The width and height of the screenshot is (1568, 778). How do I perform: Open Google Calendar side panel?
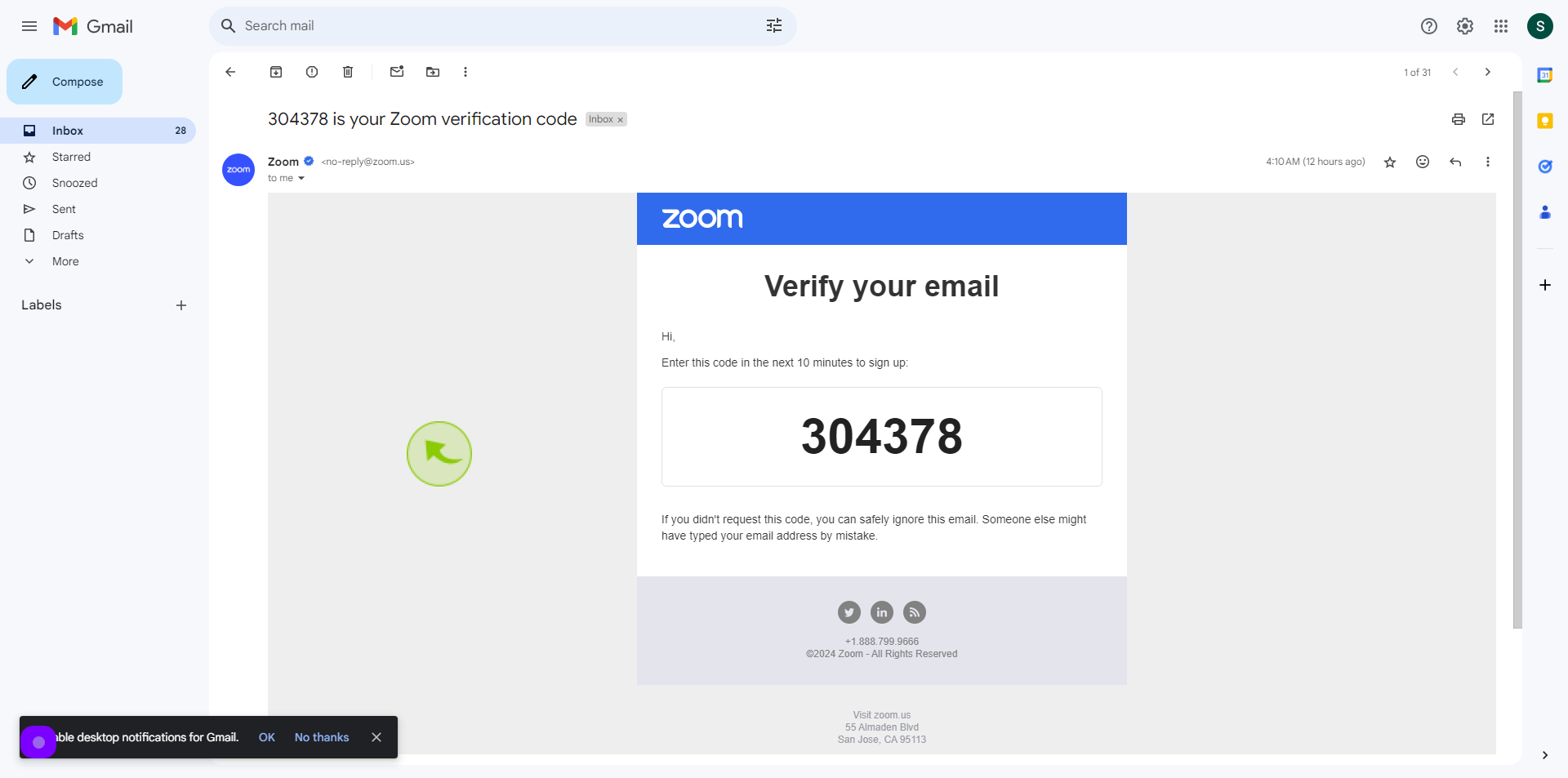click(x=1545, y=75)
